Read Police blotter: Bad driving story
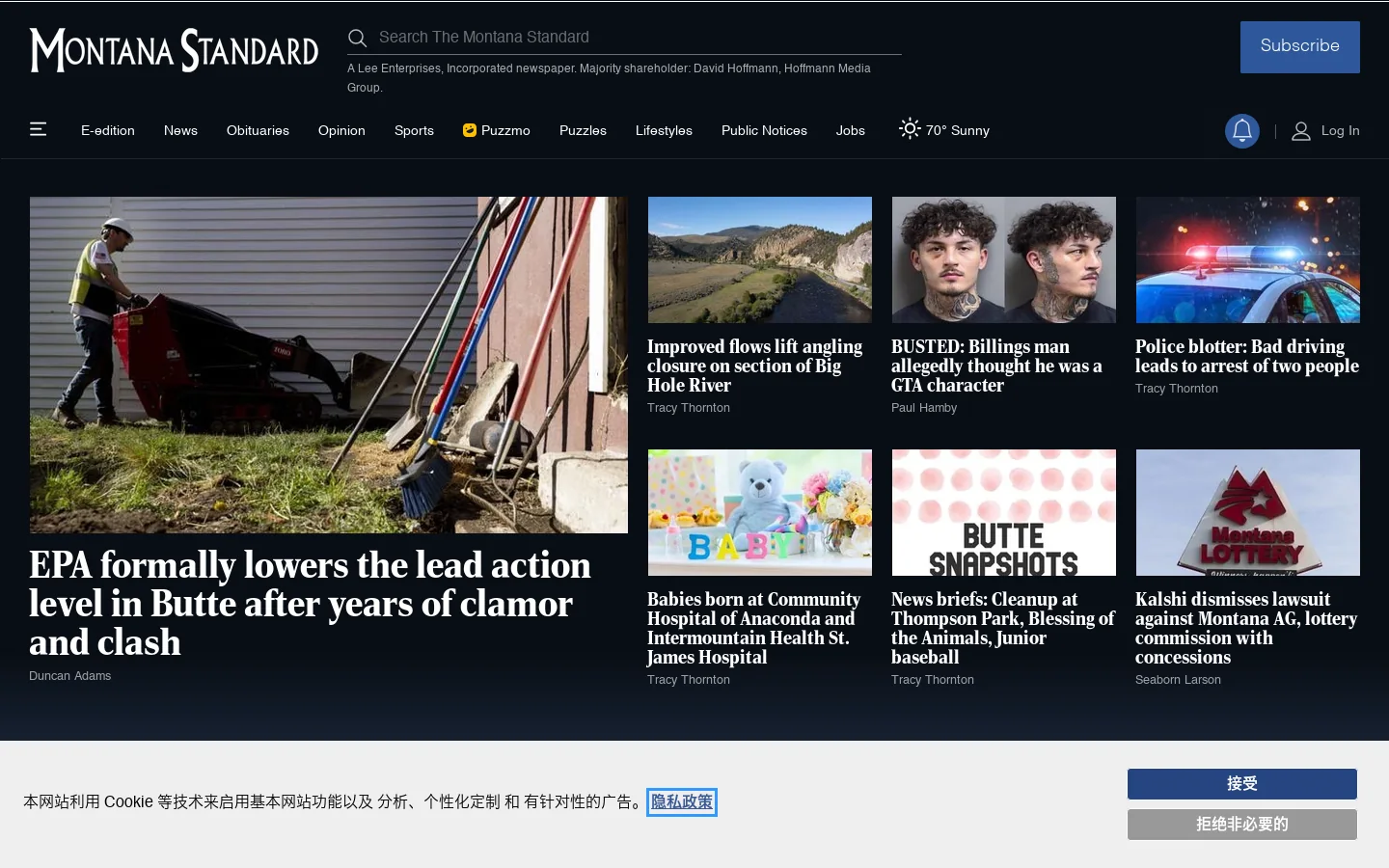The image size is (1389, 868). click(1246, 356)
